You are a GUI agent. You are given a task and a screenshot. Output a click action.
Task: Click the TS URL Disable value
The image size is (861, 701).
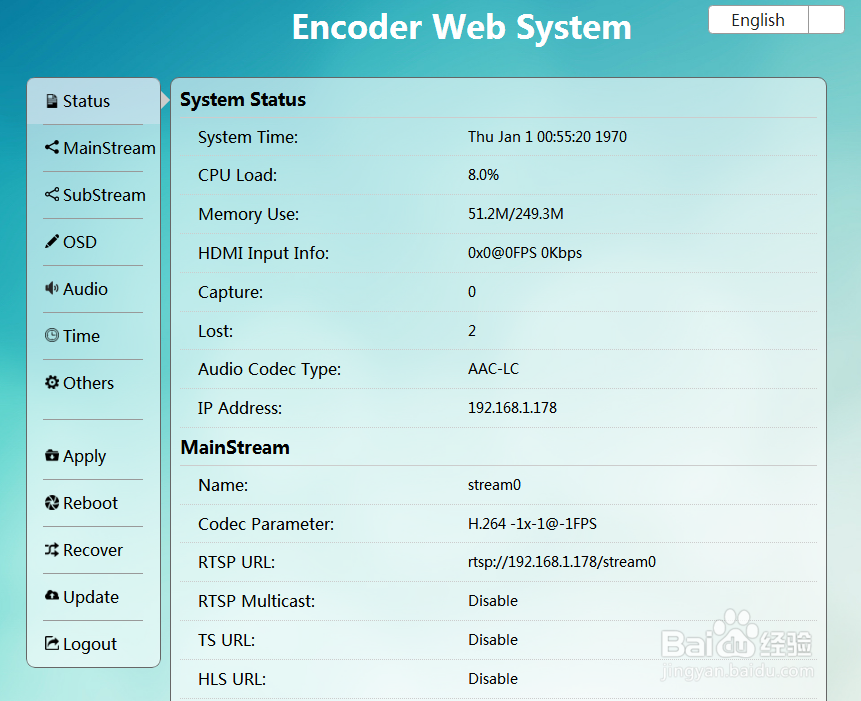click(x=493, y=640)
